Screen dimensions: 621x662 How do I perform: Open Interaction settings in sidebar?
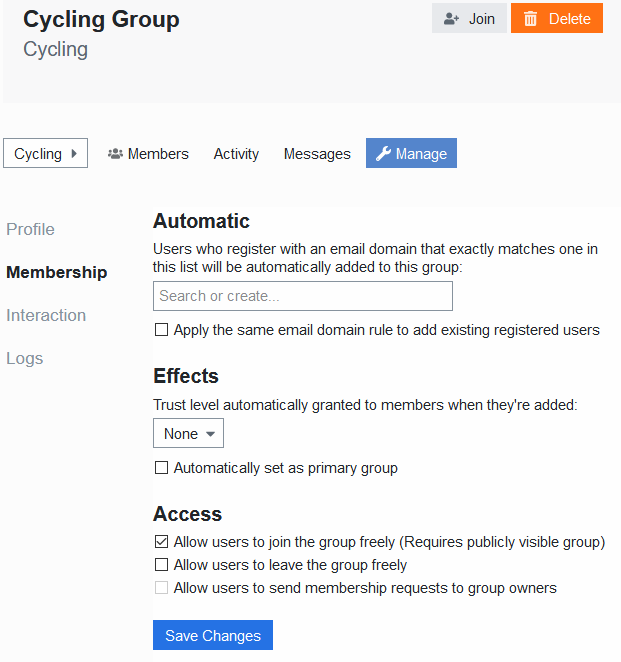[46, 315]
